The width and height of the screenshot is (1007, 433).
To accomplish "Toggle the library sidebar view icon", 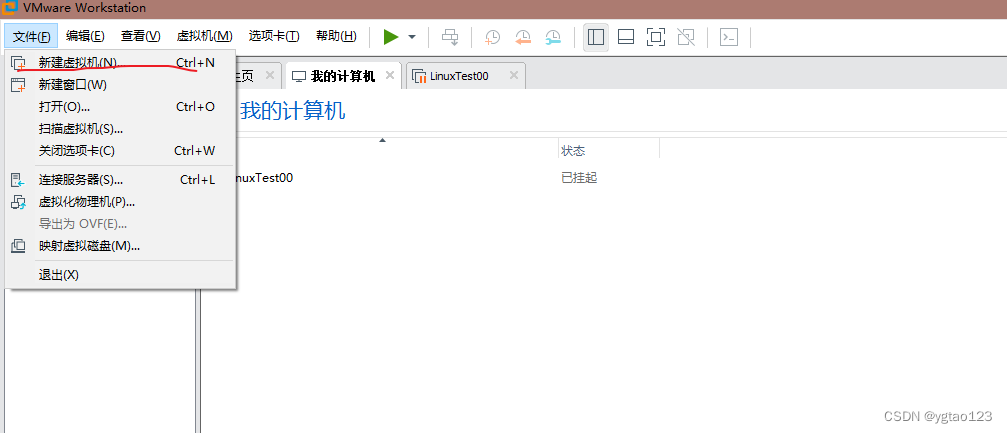I will (596, 37).
